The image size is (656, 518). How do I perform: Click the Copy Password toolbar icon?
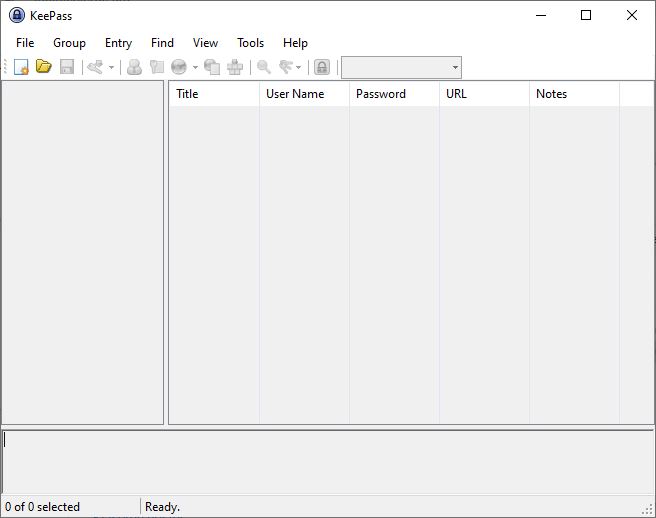pyautogui.click(x=157, y=67)
